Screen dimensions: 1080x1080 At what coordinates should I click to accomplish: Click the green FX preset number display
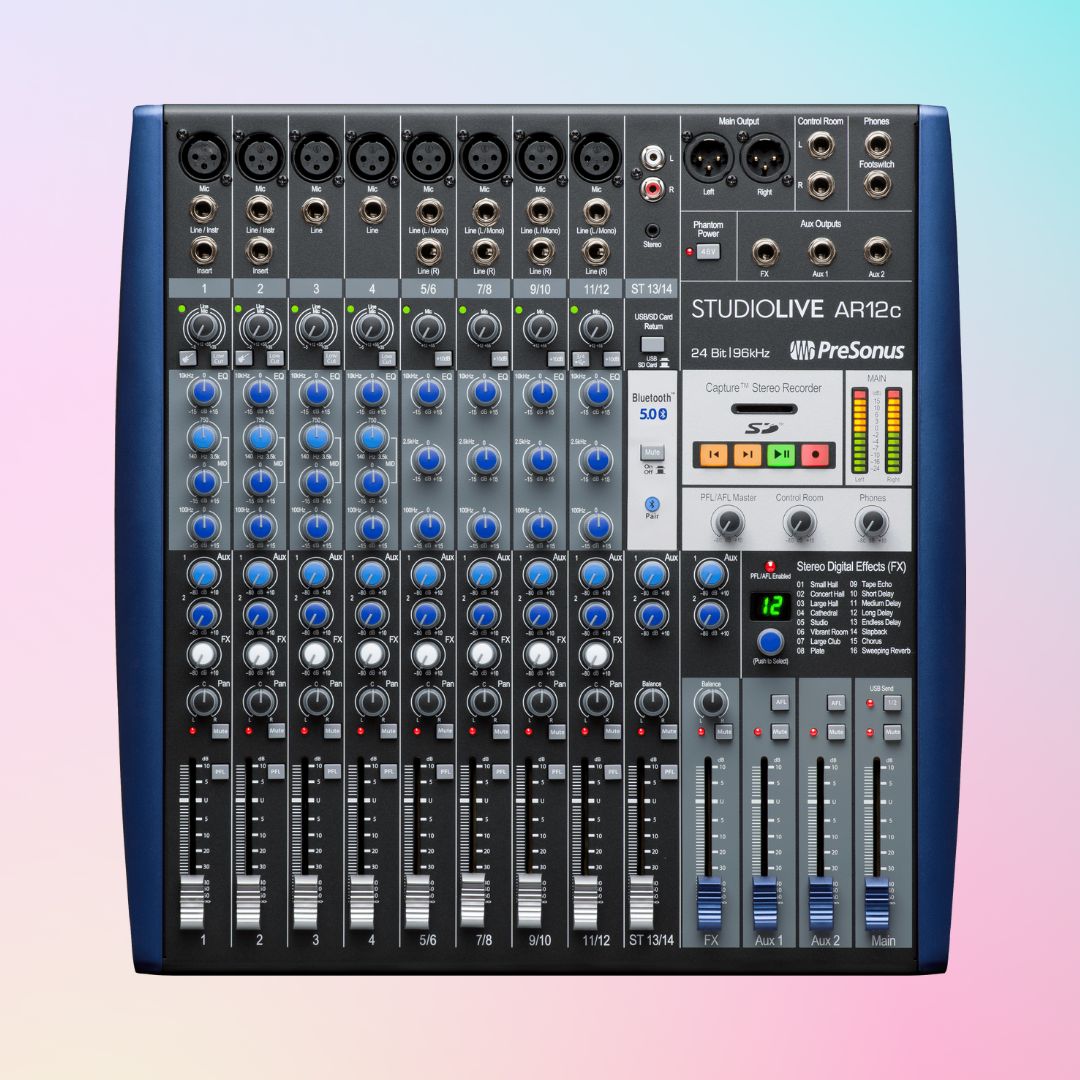pyautogui.click(x=770, y=605)
